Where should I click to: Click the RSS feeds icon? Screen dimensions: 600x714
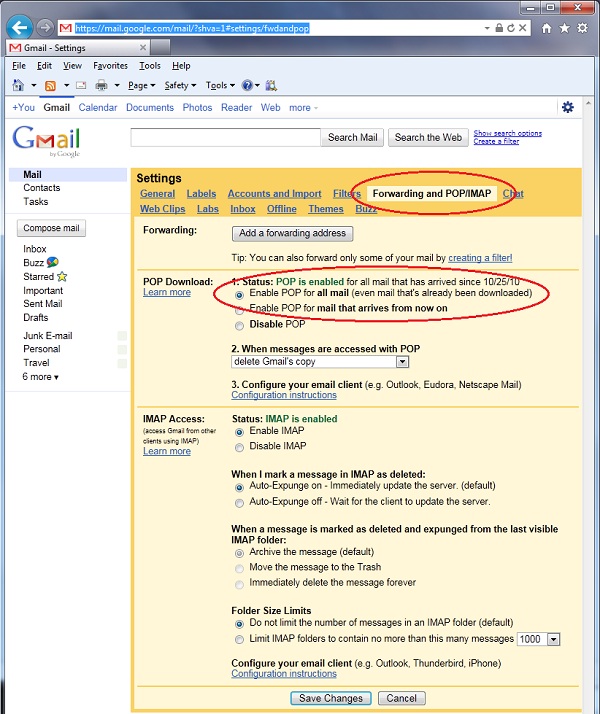pyautogui.click(x=50, y=85)
